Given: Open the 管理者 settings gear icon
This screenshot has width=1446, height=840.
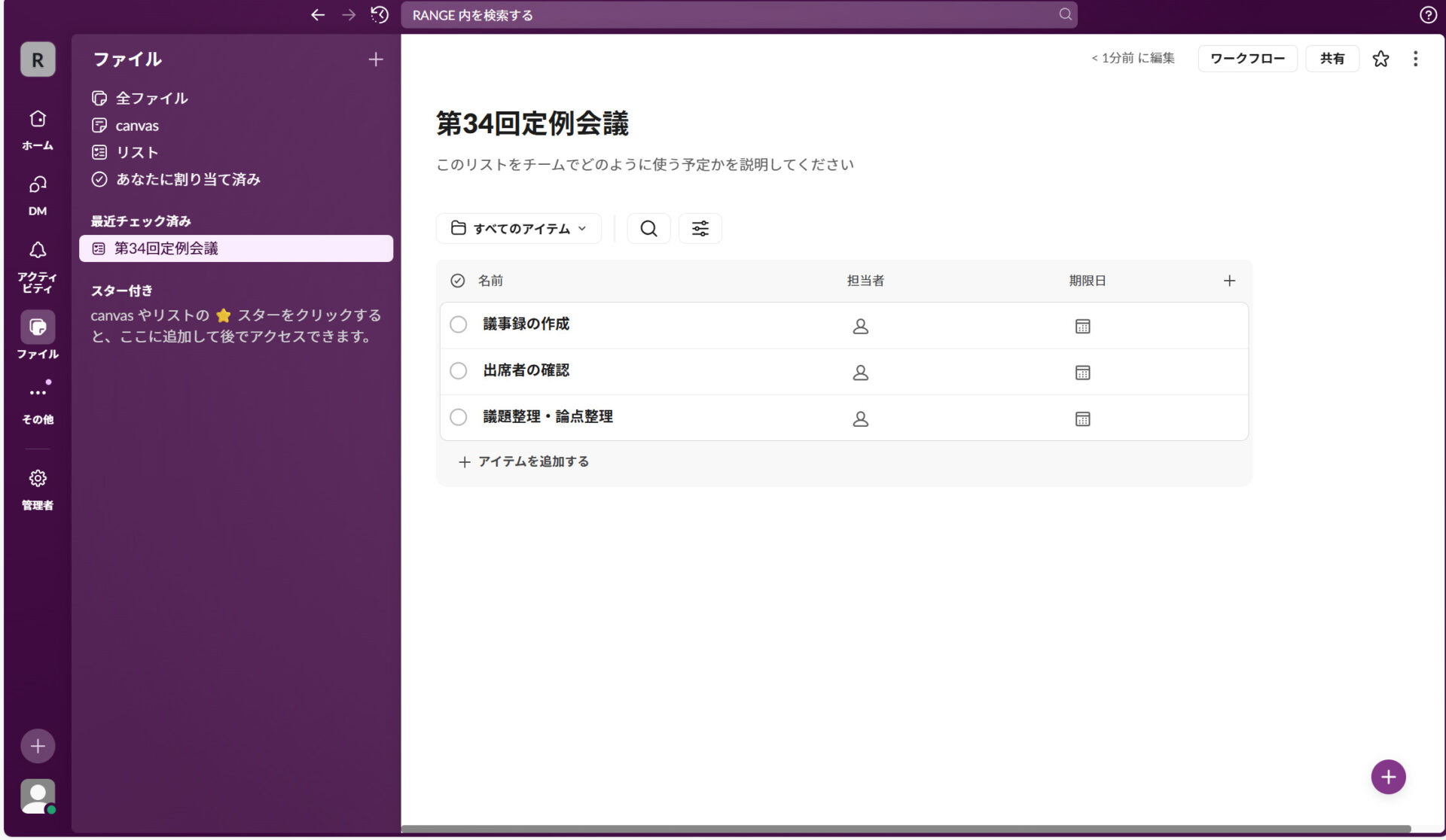Looking at the screenshot, I should (37, 479).
